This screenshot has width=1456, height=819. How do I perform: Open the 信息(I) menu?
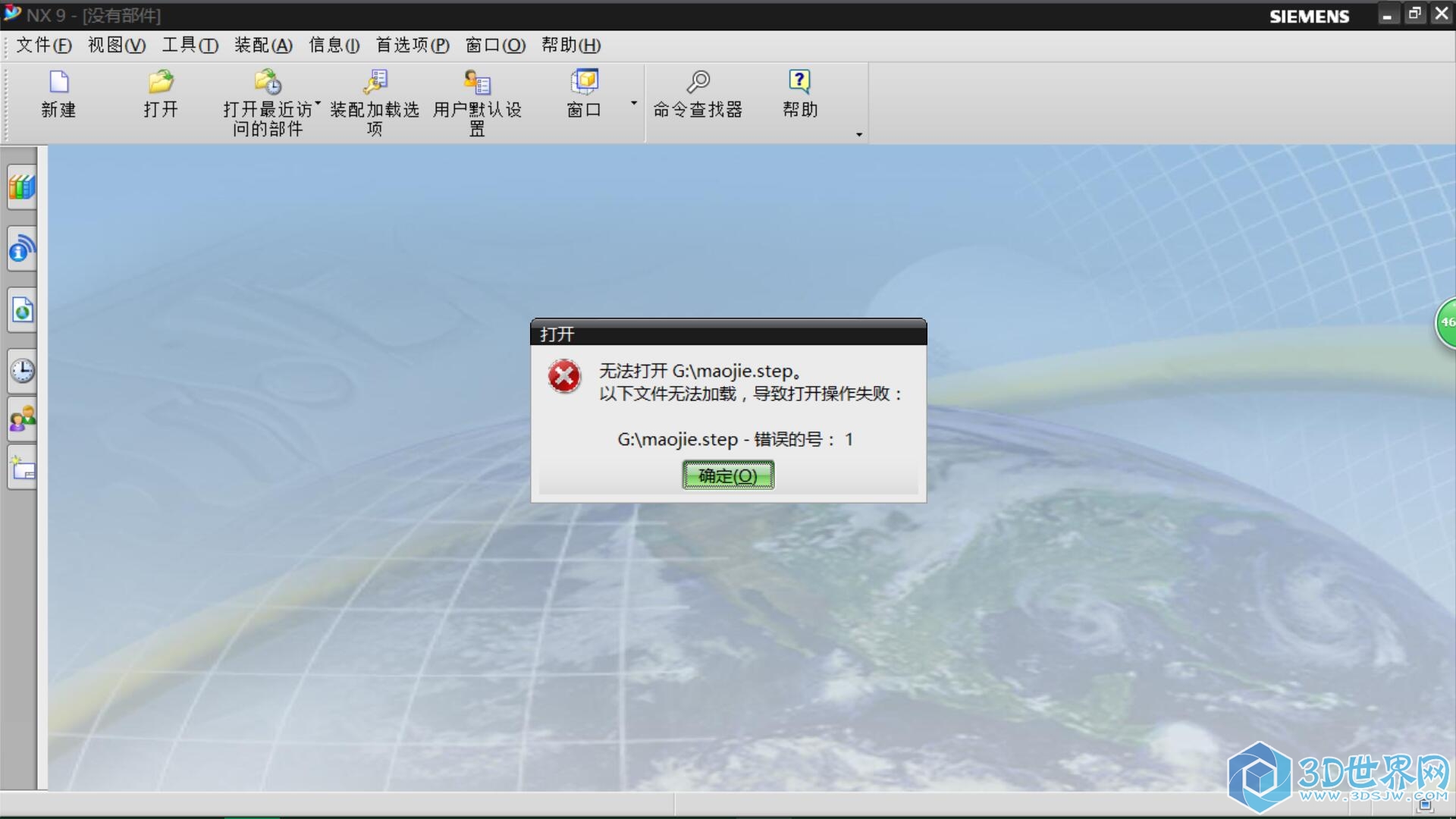click(334, 45)
